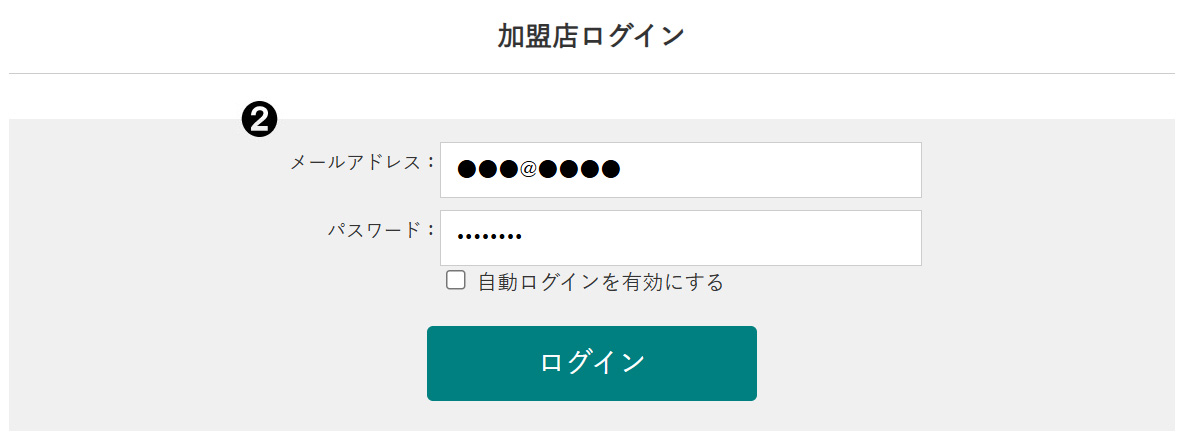Click the メールアドレス label text
Image resolution: width=1180 pixels, height=438 pixels.
tap(355, 162)
